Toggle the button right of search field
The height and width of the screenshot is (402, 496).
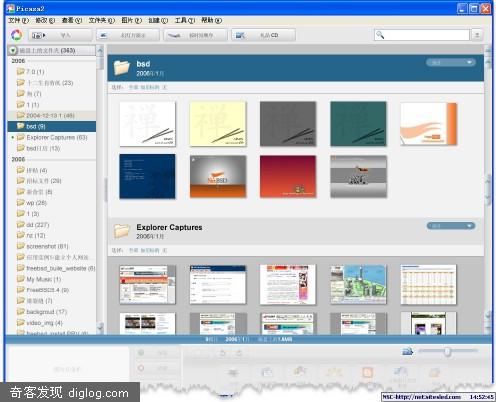477,35
